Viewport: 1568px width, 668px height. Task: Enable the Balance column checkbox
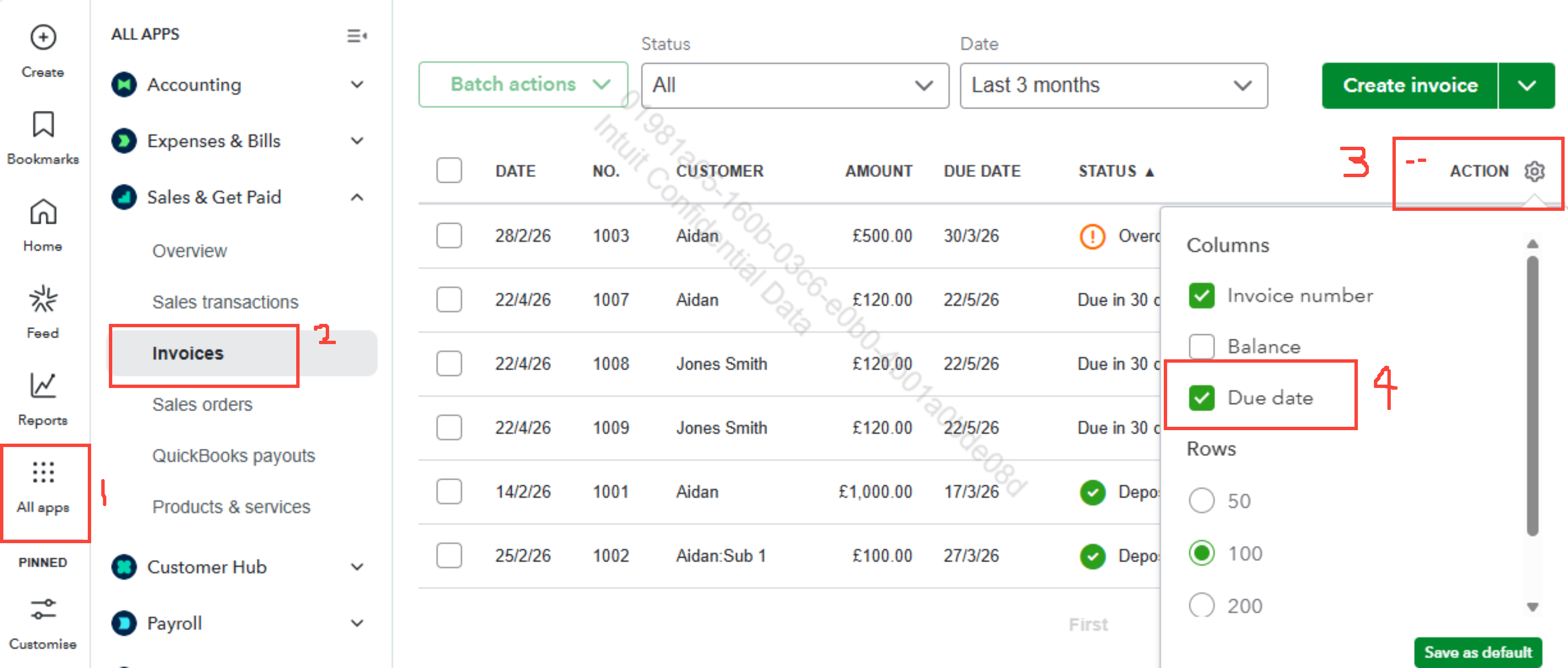tap(1201, 347)
